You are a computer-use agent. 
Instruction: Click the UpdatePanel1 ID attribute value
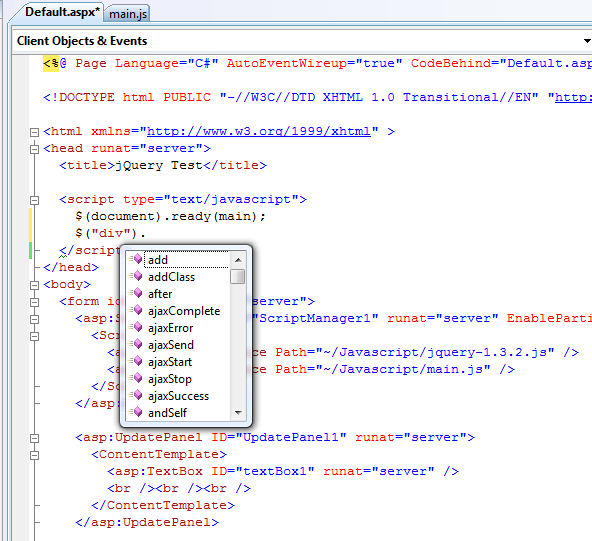click(291, 437)
